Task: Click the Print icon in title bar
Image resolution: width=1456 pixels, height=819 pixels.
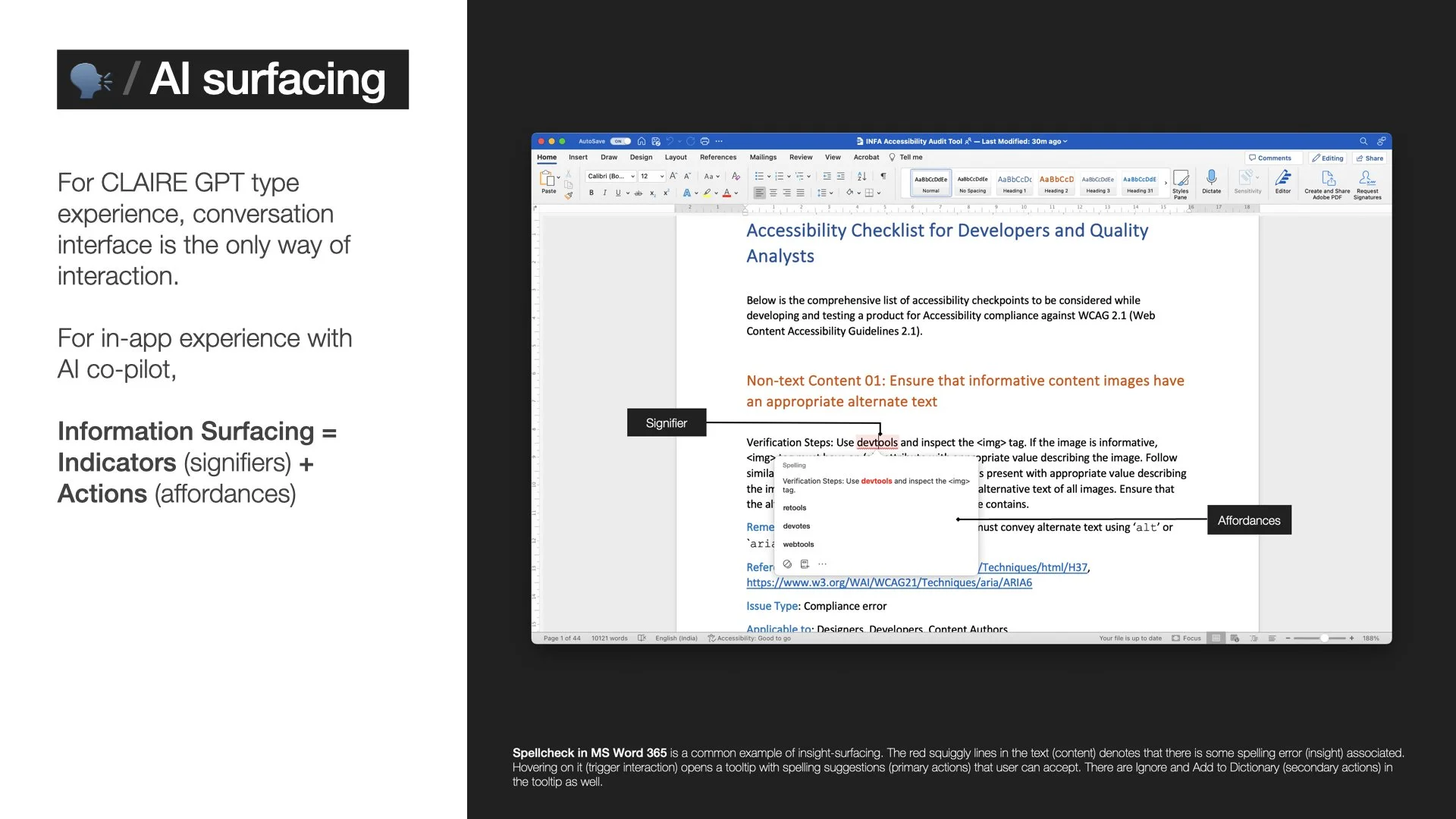Action: 704,141
